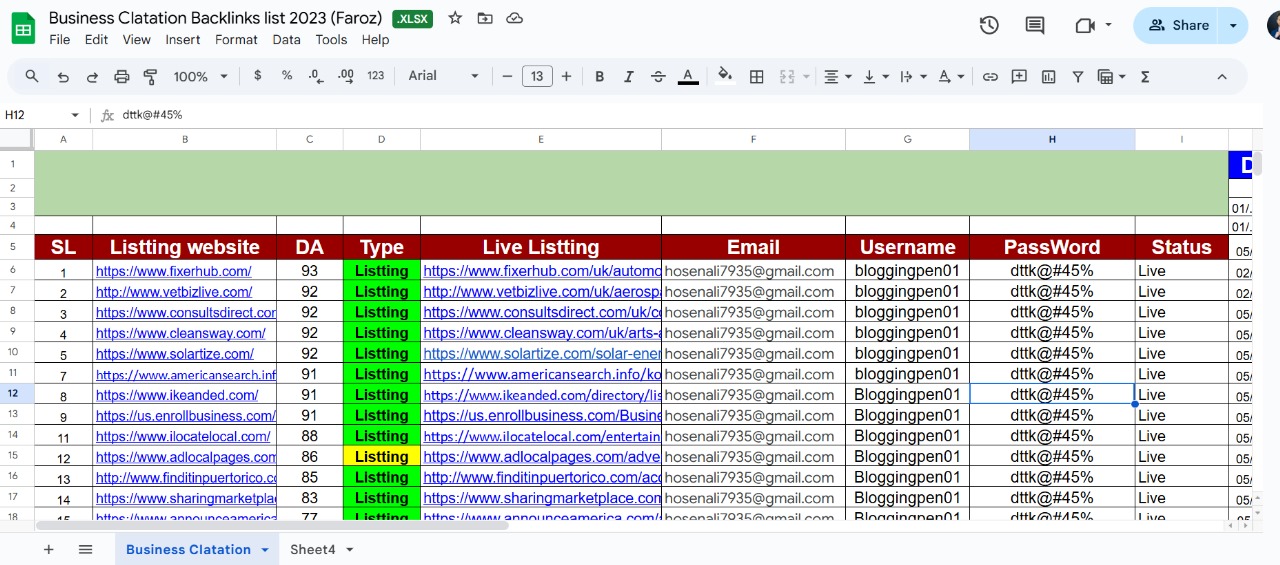Toggle strikethrough formatting
This screenshot has height=565, width=1280.
(658, 77)
